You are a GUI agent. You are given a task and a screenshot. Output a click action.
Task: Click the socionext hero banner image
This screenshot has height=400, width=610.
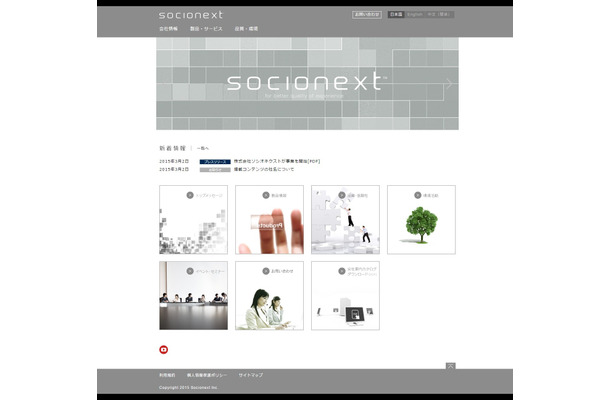point(307,84)
